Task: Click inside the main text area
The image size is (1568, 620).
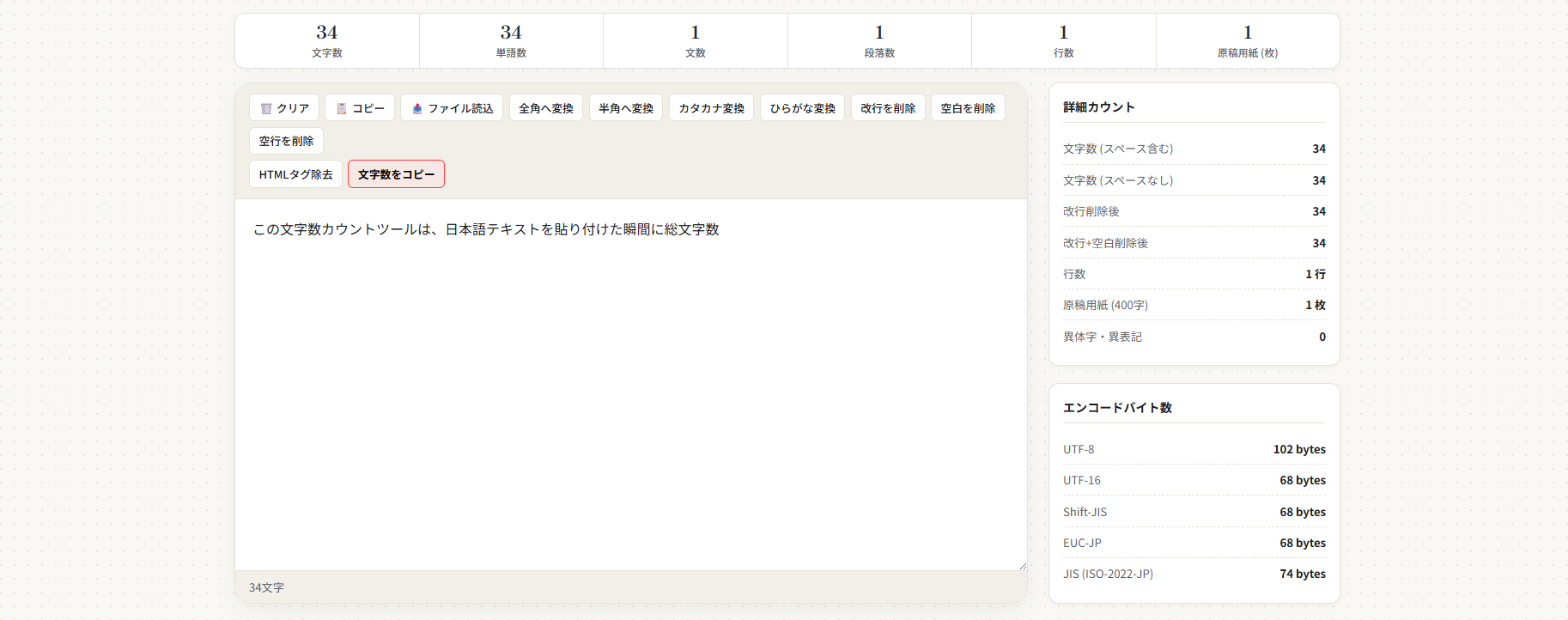Action: pos(631,385)
